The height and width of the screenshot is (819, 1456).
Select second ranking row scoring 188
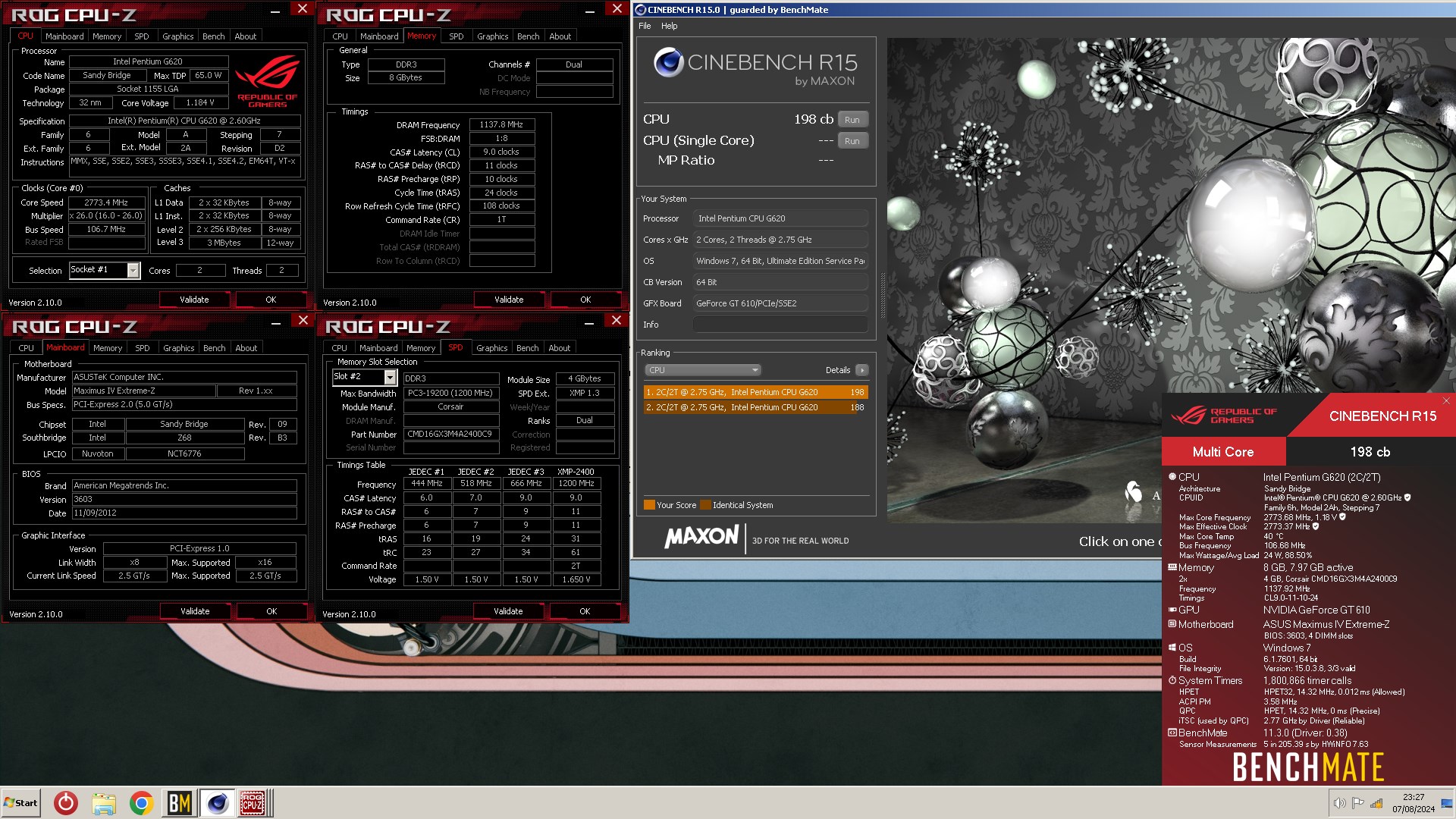[x=755, y=407]
